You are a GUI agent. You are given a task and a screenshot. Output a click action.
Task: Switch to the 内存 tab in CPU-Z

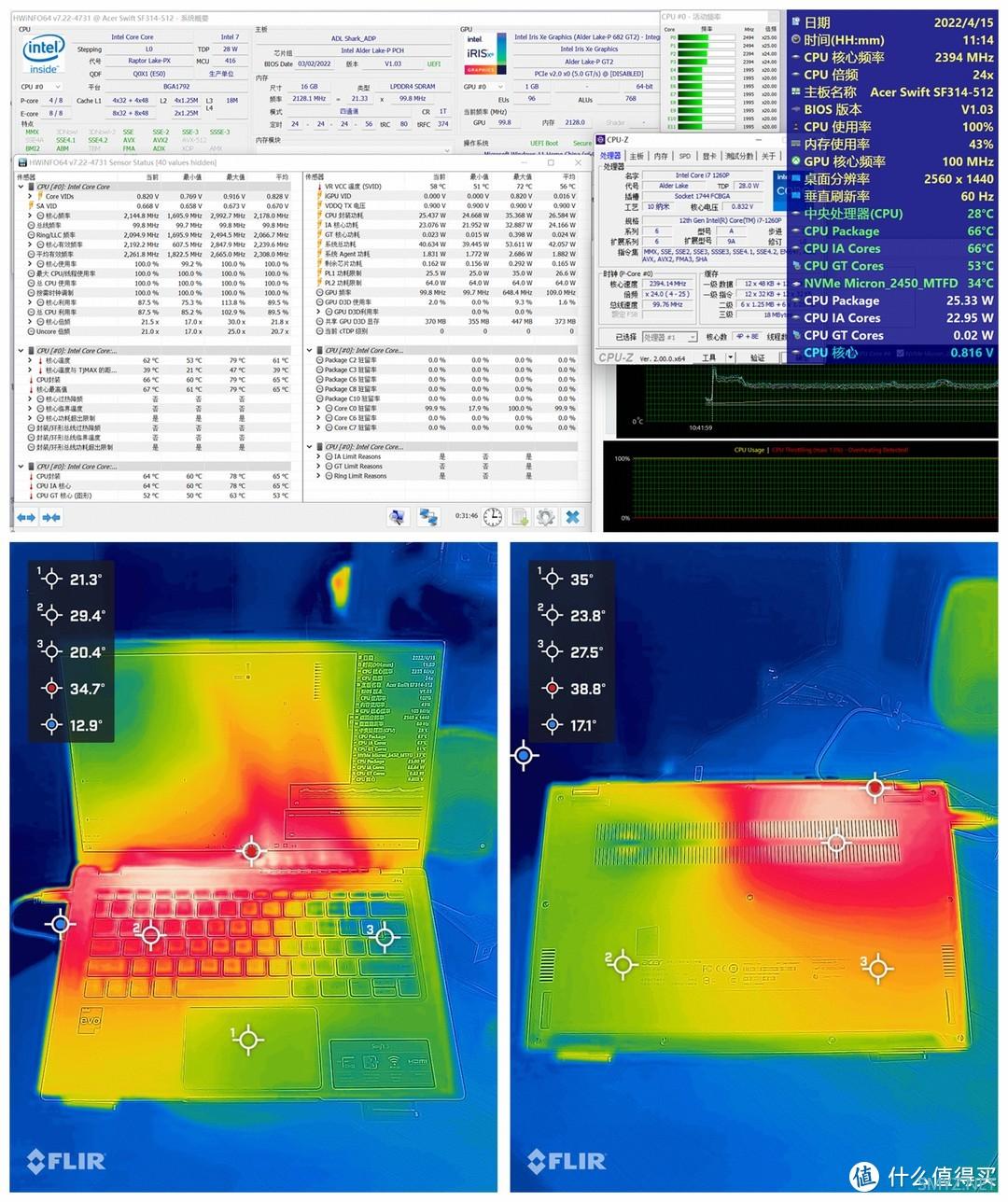click(661, 157)
